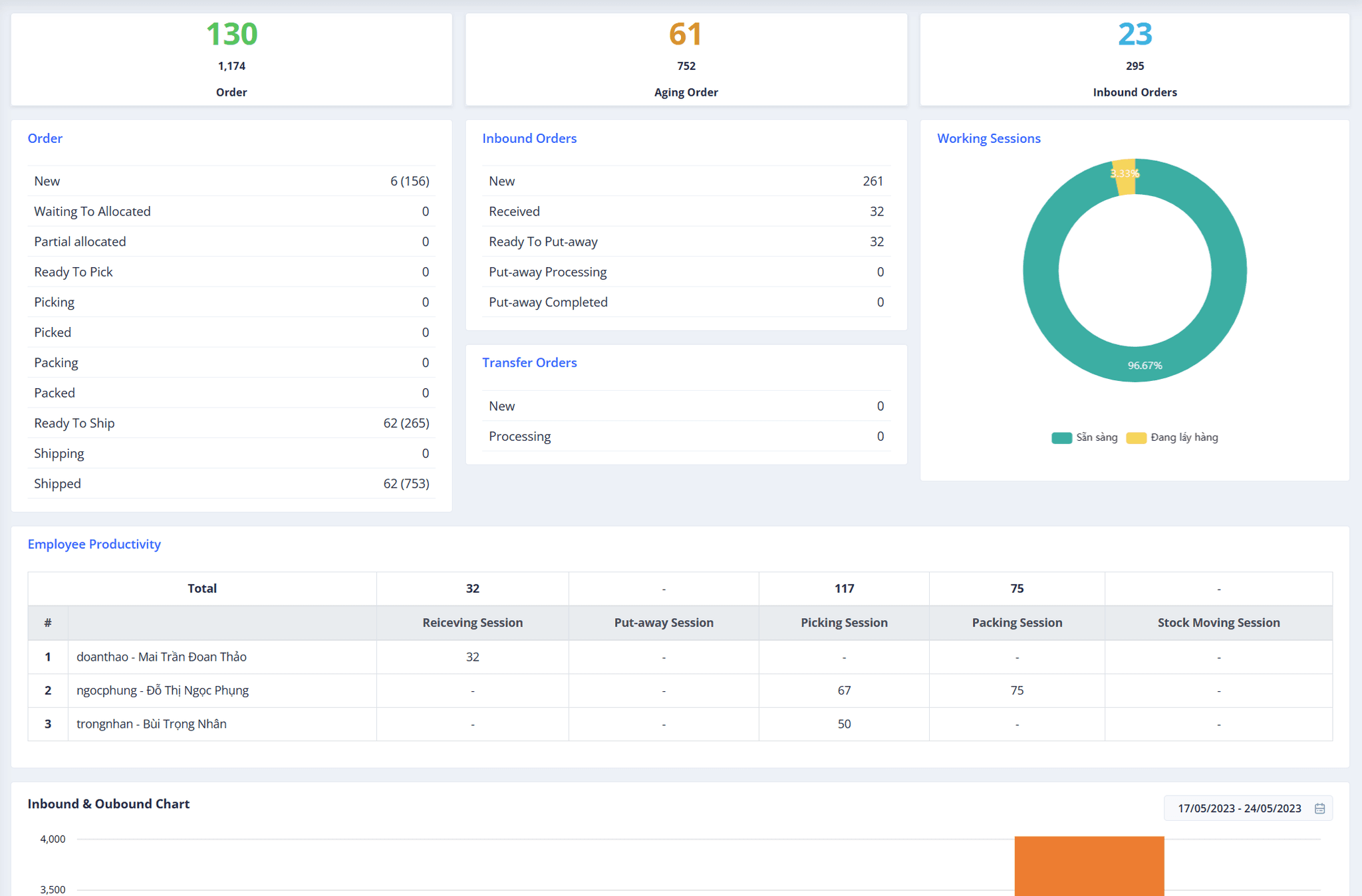Open the Inbound Orders section link
Image resolution: width=1362 pixels, height=896 pixels.
point(529,138)
